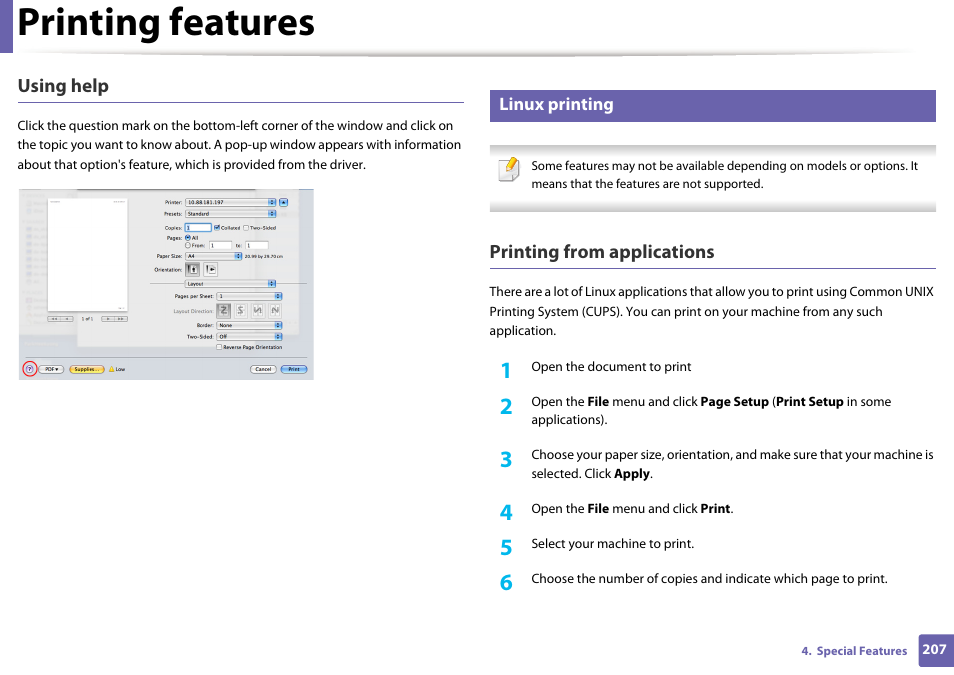This screenshot has height=675, width=954.
Task: Click the Low supplies warning triangle
Action: 112,369
